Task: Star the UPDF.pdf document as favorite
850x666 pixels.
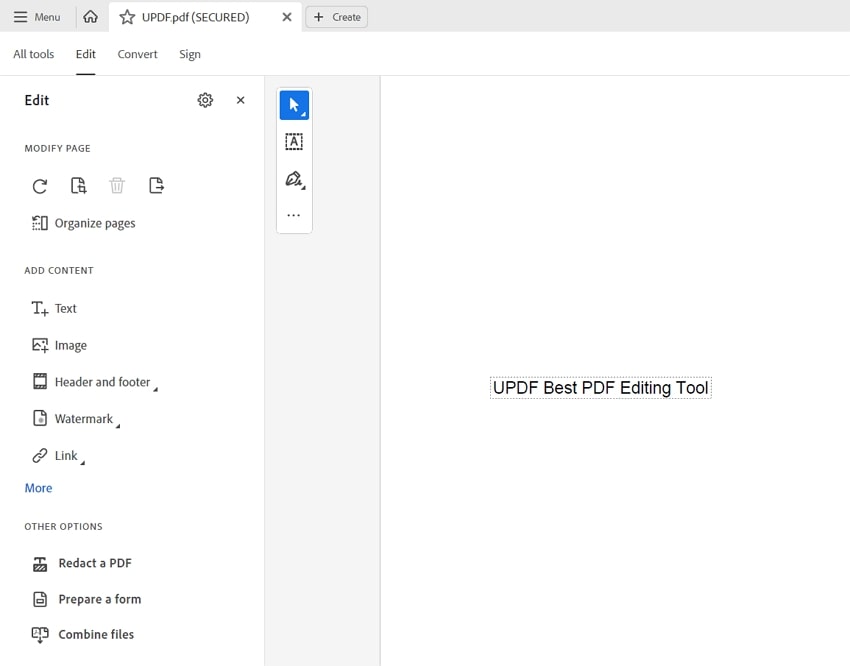Action: pyautogui.click(x=127, y=17)
